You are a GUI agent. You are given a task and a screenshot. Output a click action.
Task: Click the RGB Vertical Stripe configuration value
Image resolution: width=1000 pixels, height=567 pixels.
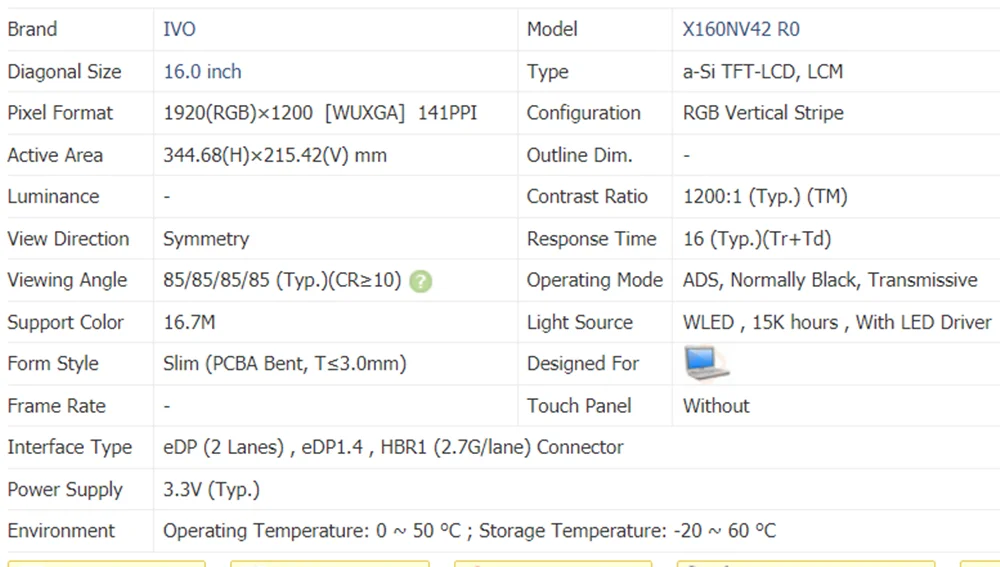coord(763,113)
